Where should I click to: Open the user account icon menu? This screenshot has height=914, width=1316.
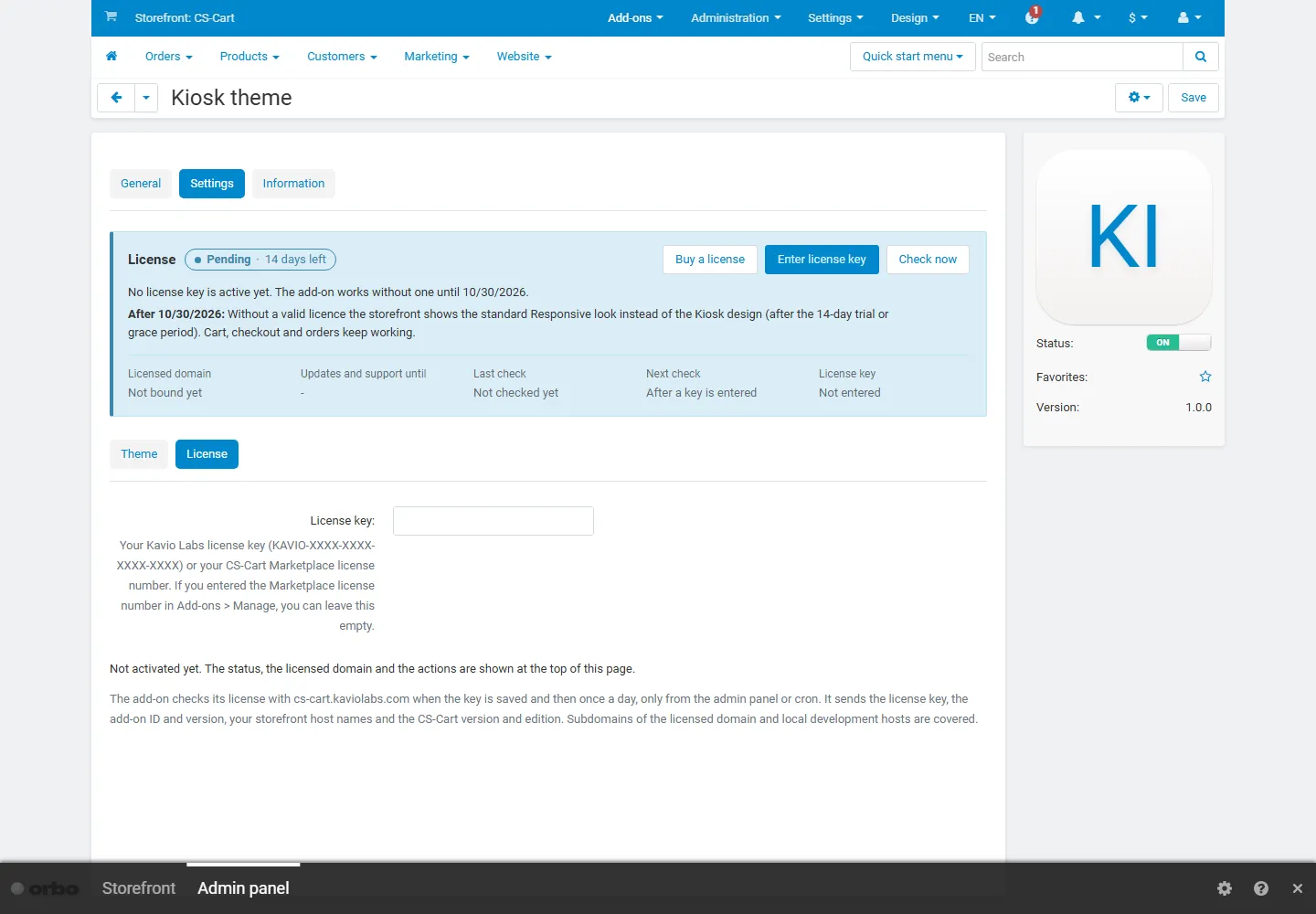[x=1190, y=17]
